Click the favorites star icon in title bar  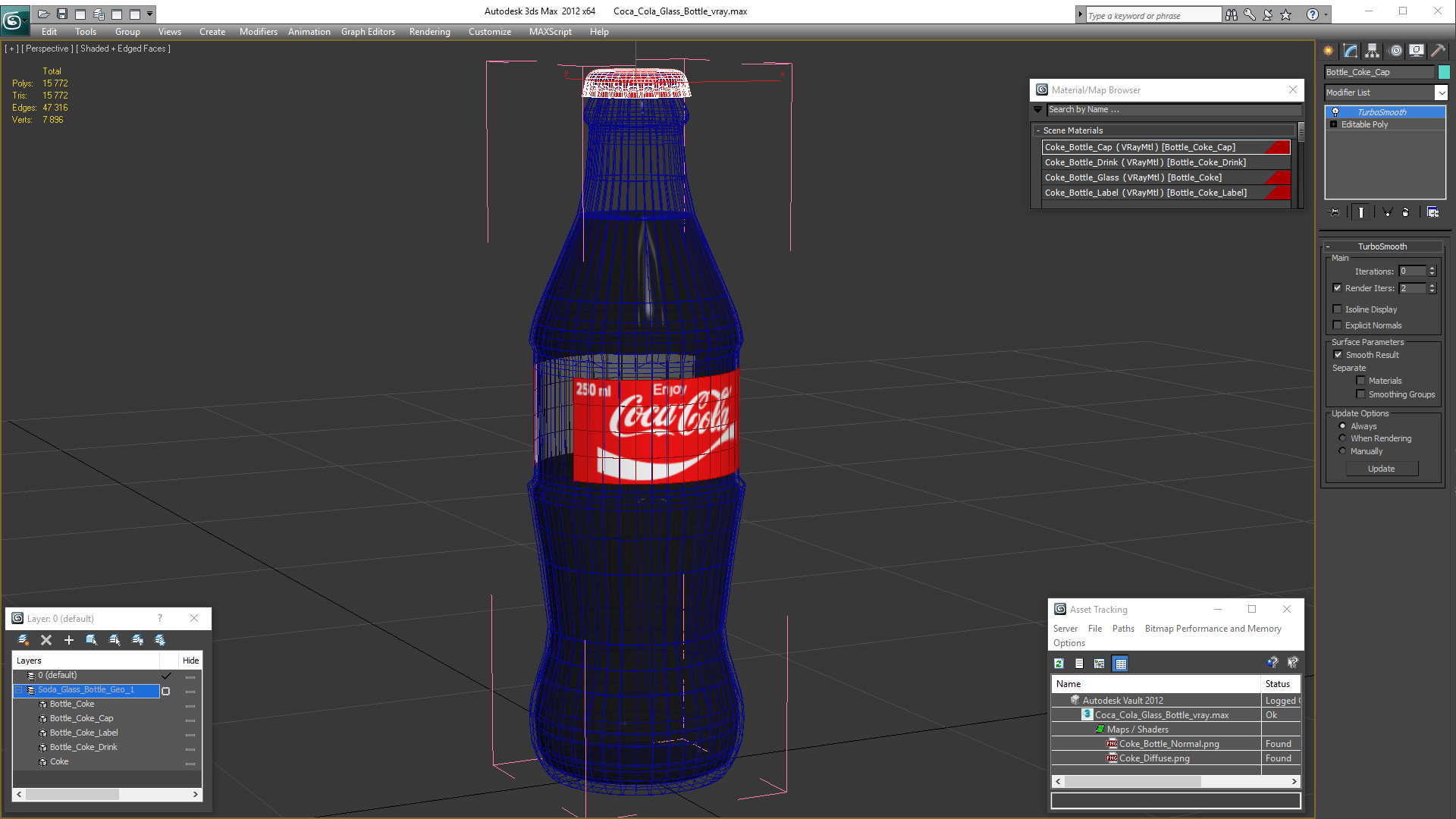coord(1286,14)
